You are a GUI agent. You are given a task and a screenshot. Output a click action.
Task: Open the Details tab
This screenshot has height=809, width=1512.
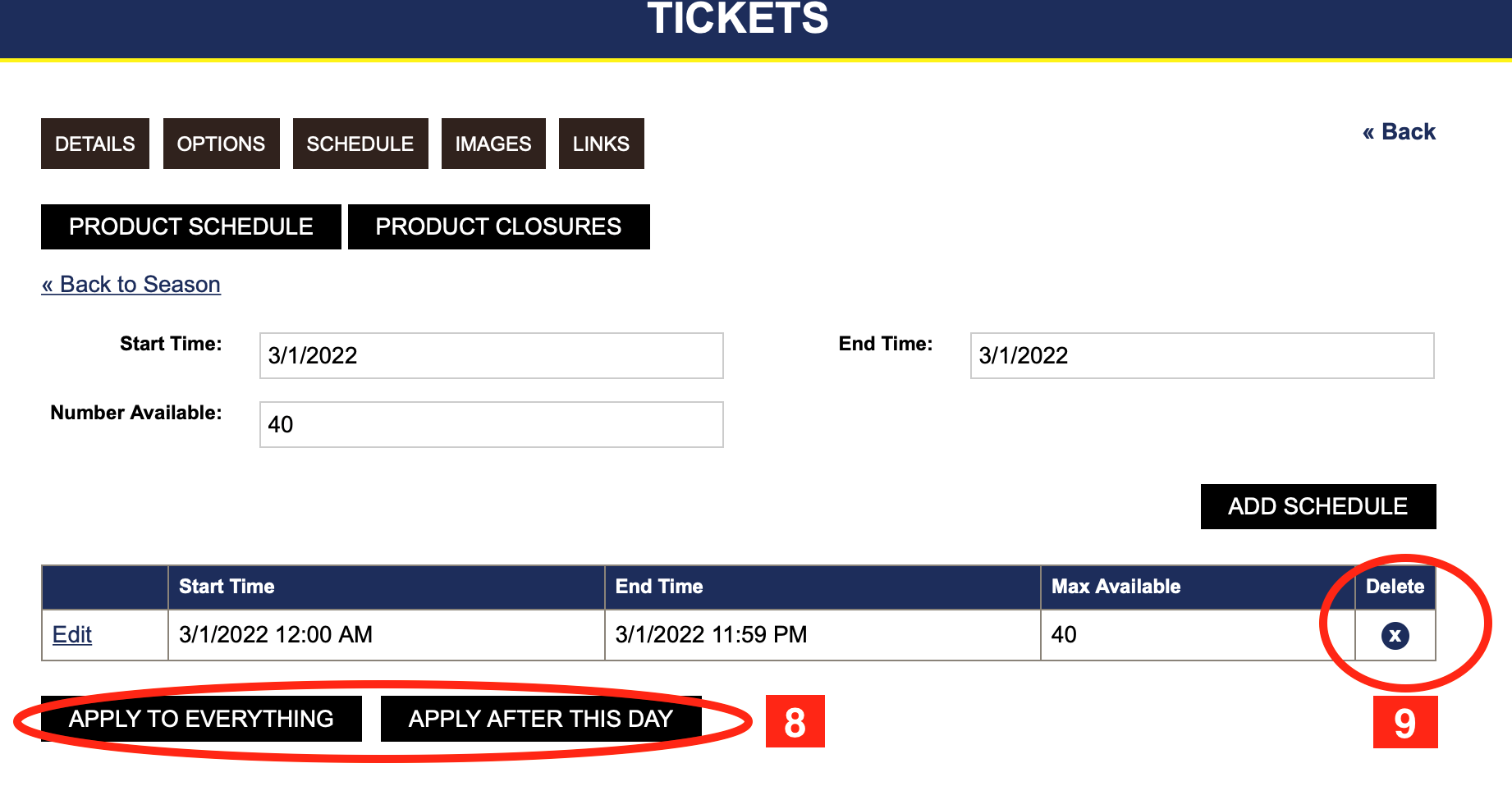95,144
